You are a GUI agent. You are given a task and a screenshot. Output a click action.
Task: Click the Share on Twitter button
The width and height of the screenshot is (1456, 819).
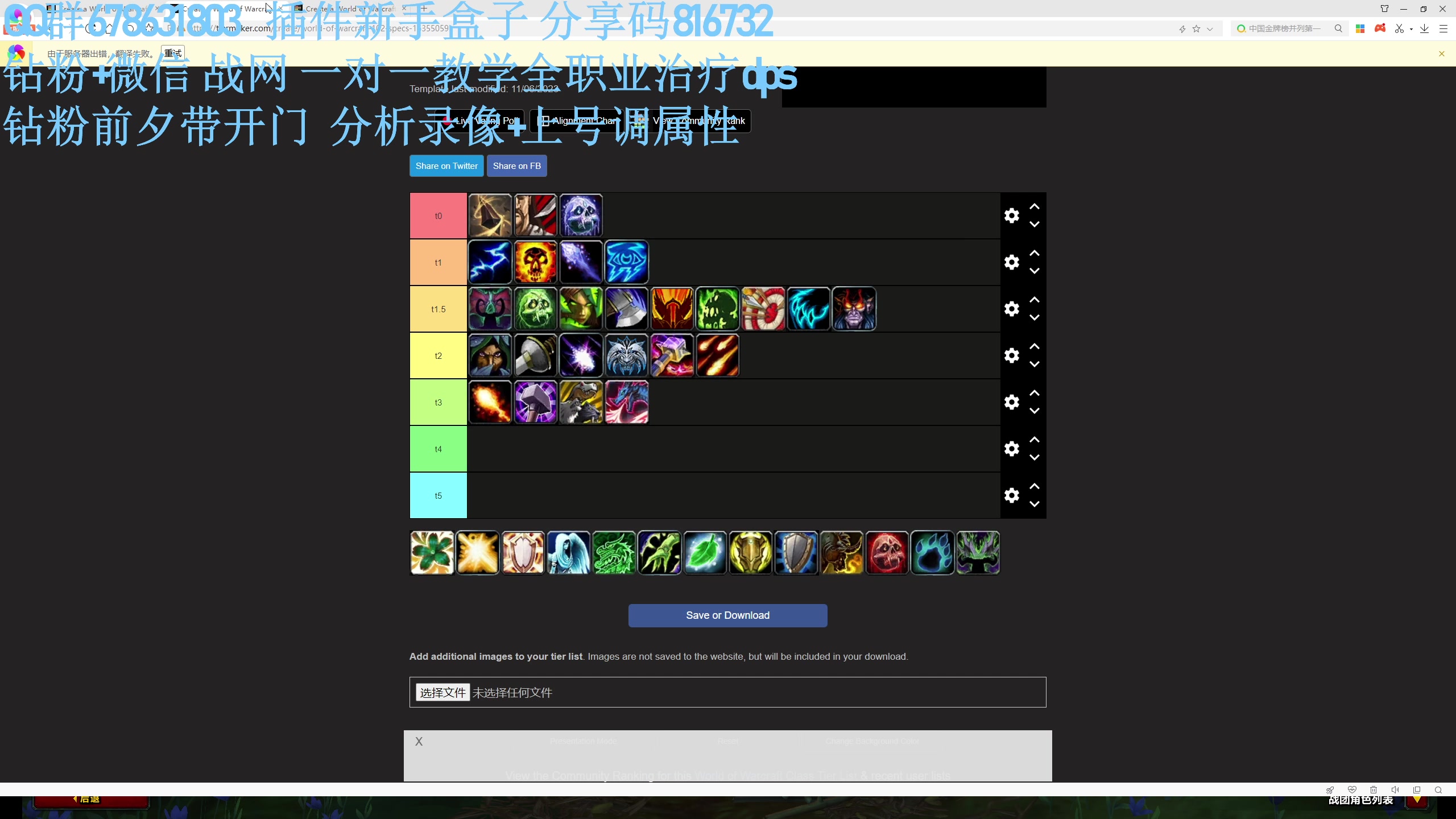[x=446, y=165]
